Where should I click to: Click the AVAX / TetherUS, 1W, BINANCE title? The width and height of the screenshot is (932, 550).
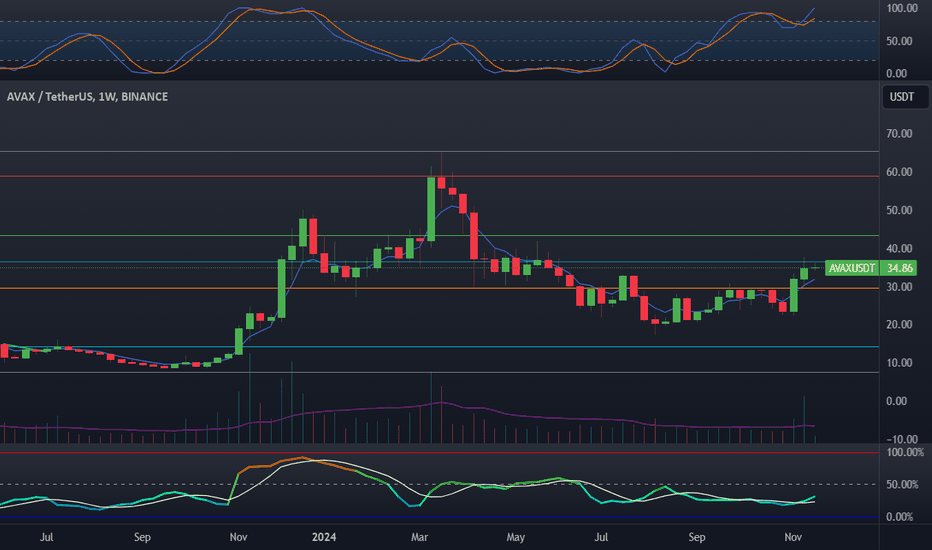pyautogui.click(x=87, y=96)
